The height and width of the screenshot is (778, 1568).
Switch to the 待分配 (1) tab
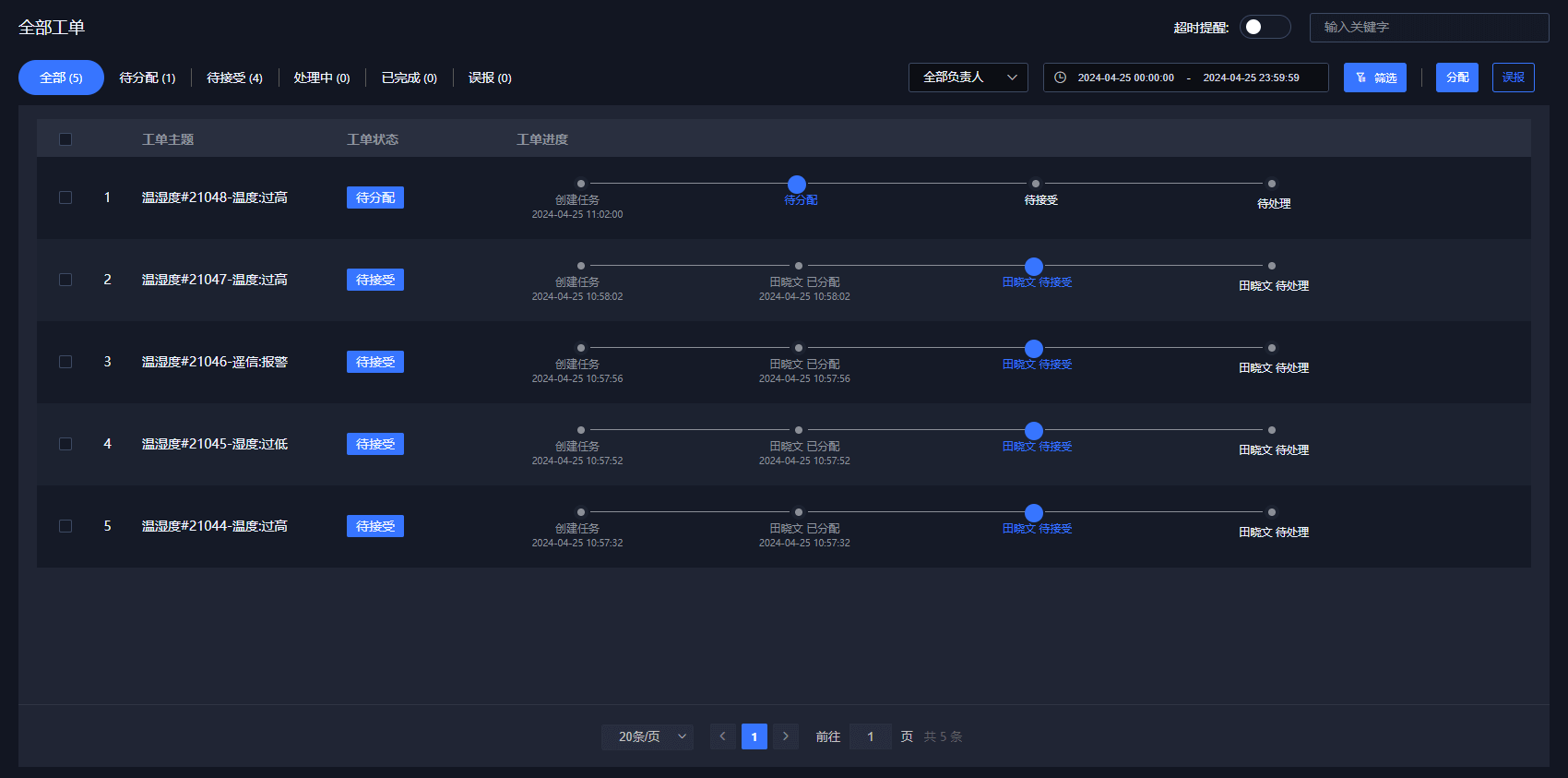148,78
